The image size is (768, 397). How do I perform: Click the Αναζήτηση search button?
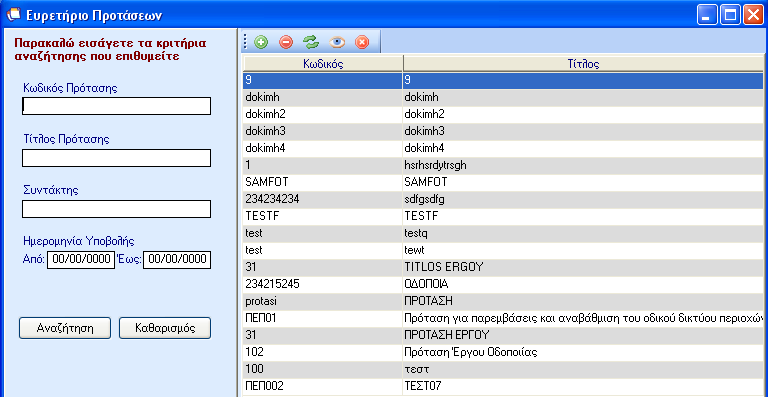[x=65, y=328]
